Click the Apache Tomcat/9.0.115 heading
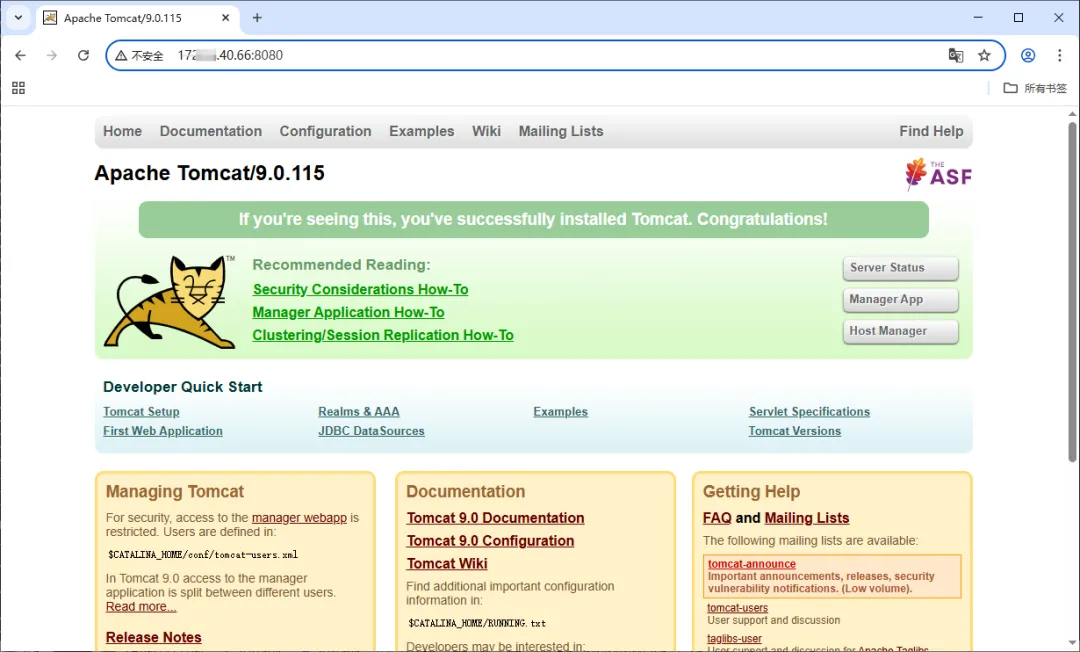The height and width of the screenshot is (652, 1080). point(209,173)
